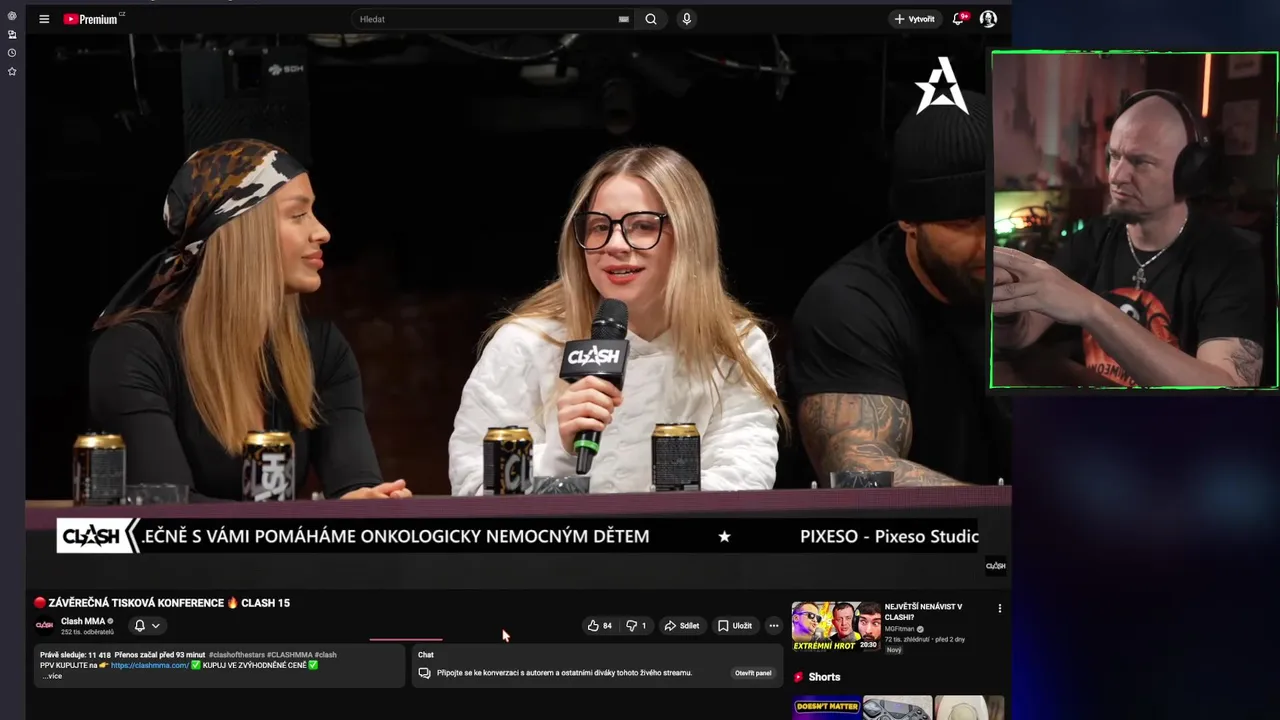The height and width of the screenshot is (720, 1280).
Task: Click the #clashofthestars hashtag
Action: (236, 655)
